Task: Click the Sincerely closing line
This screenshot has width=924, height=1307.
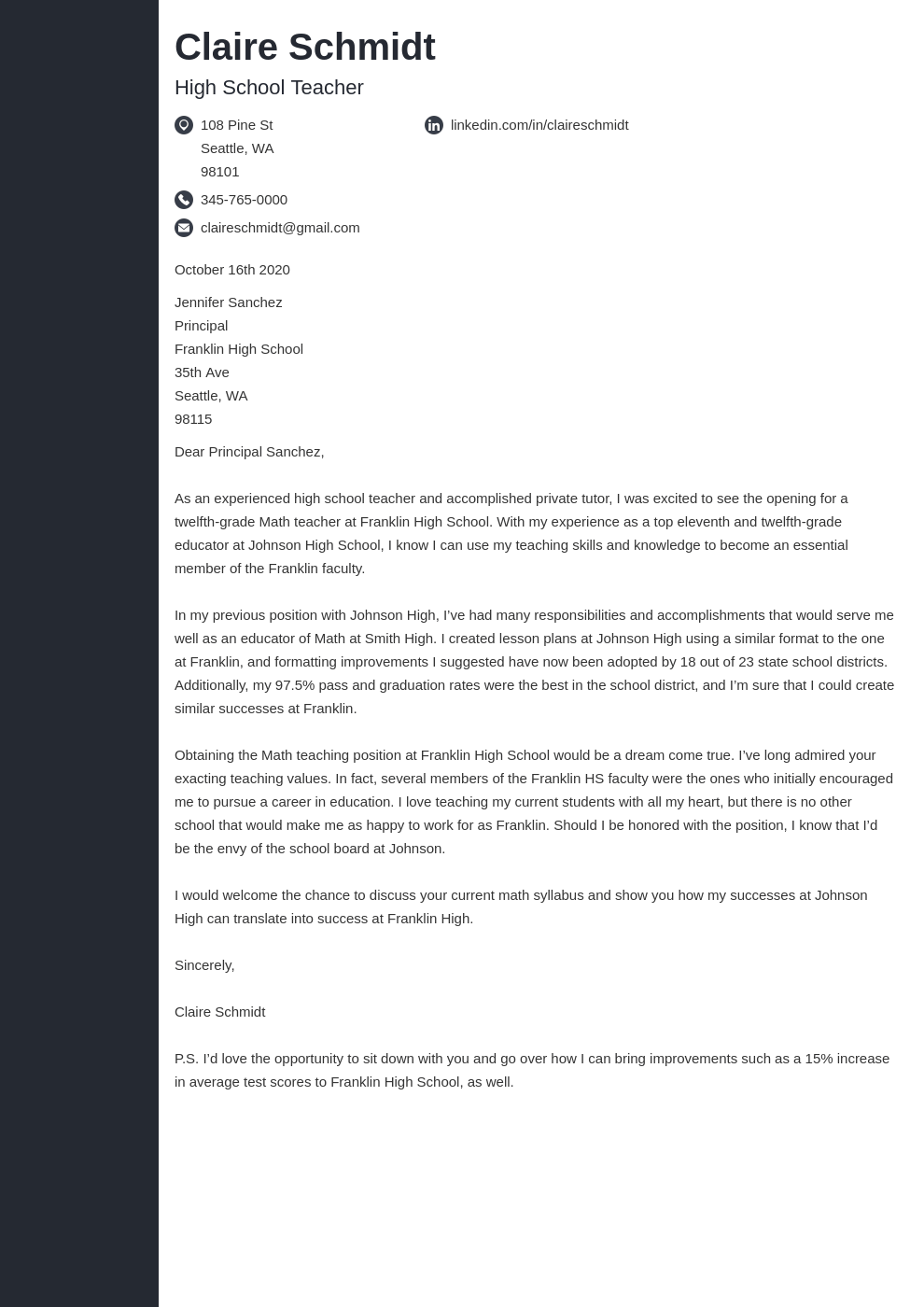Action: point(204,965)
